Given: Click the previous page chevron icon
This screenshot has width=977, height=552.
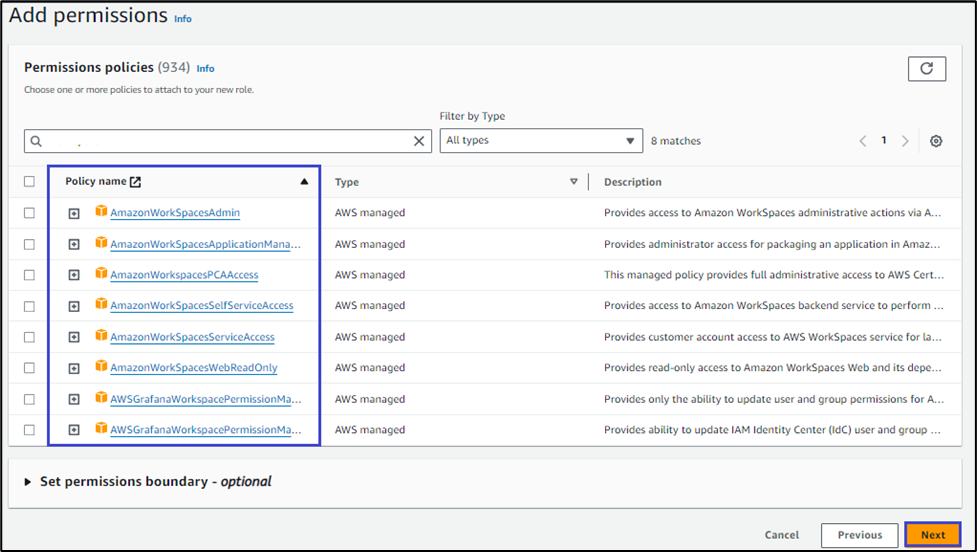Looking at the screenshot, I should coord(863,141).
